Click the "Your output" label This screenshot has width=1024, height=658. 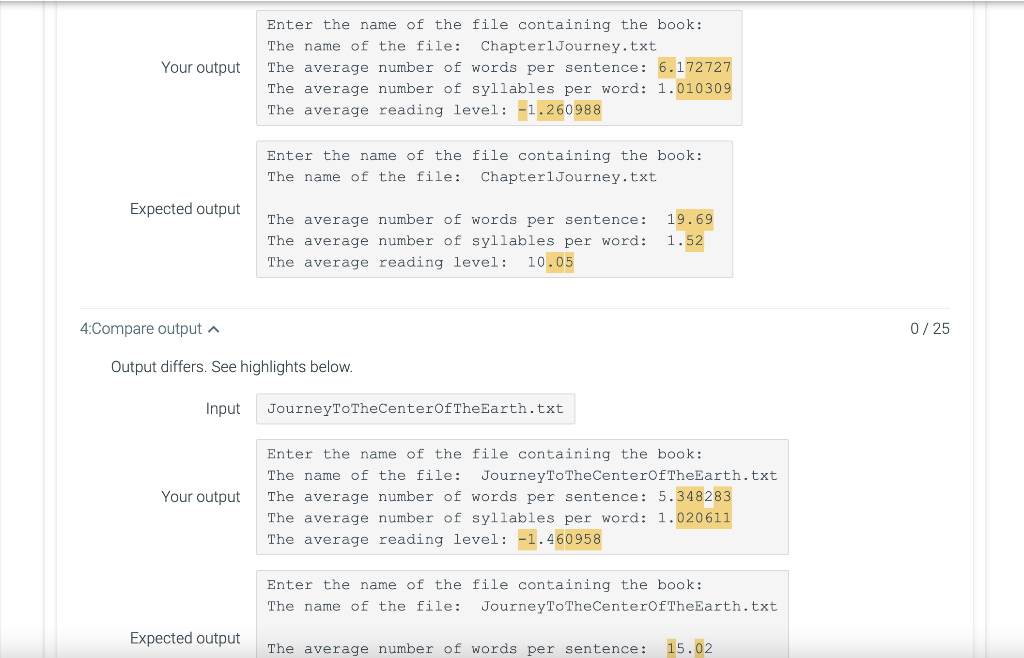[x=200, y=67]
